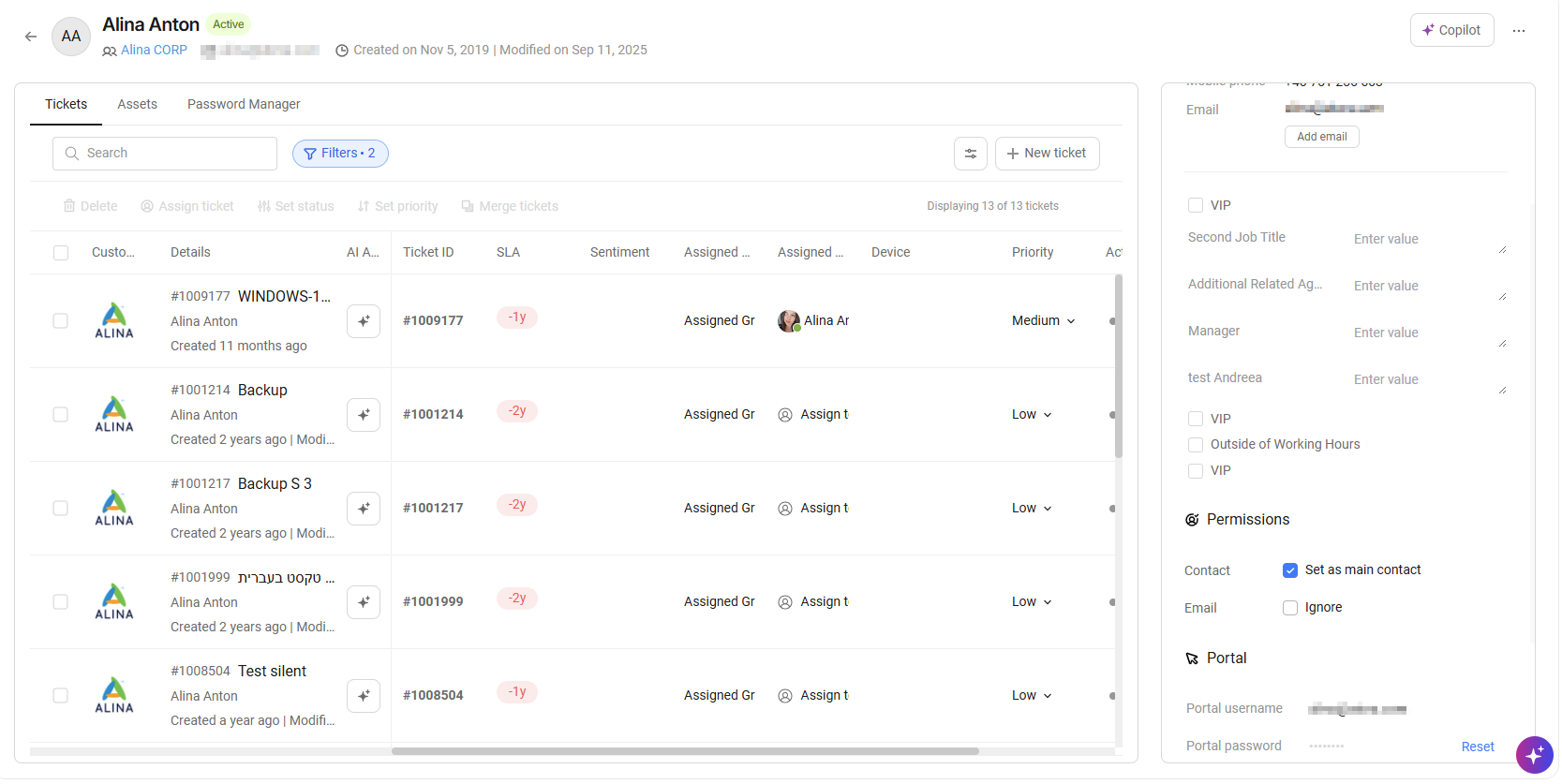Assign a technician to ticket #1008504
Viewport: 1562px width, 784px height.
pos(813,695)
